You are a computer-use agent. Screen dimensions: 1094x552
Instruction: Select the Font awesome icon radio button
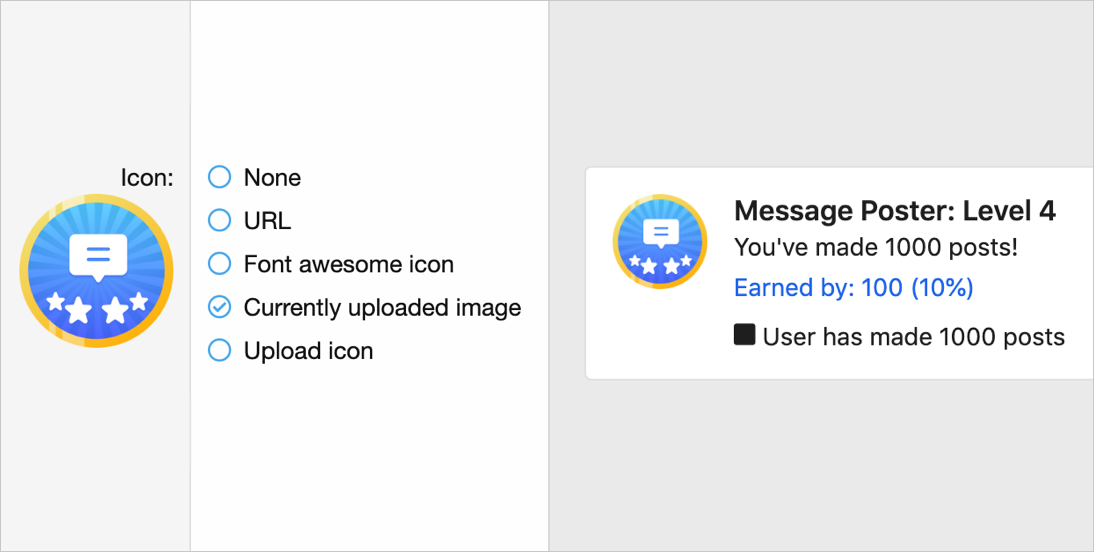pos(219,264)
